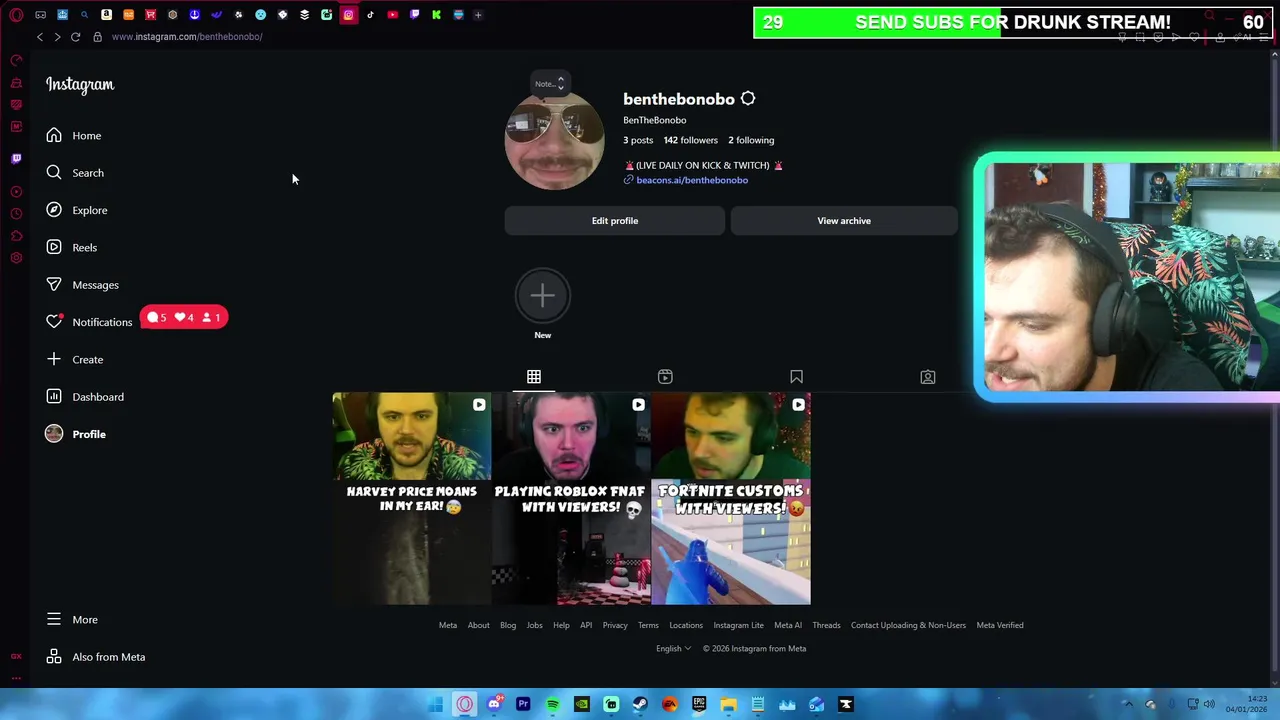Image resolution: width=1280 pixels, height=720 pixels.
Task: Open the 2 following list
Action: point(751,140)
